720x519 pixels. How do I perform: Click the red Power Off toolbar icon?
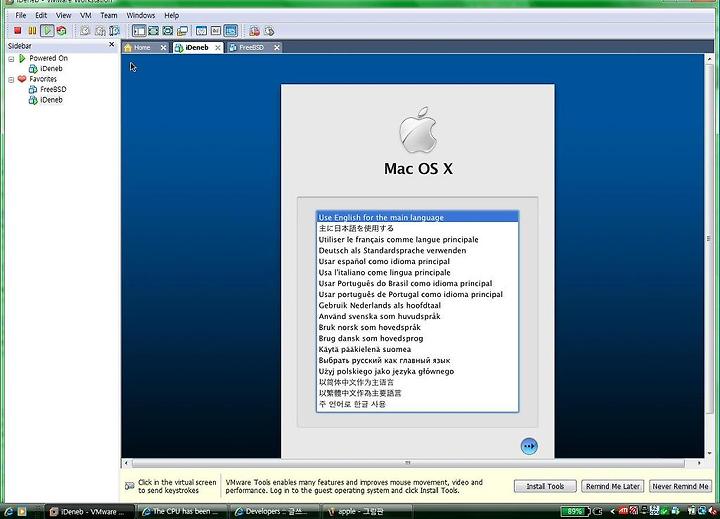(17, 31)
